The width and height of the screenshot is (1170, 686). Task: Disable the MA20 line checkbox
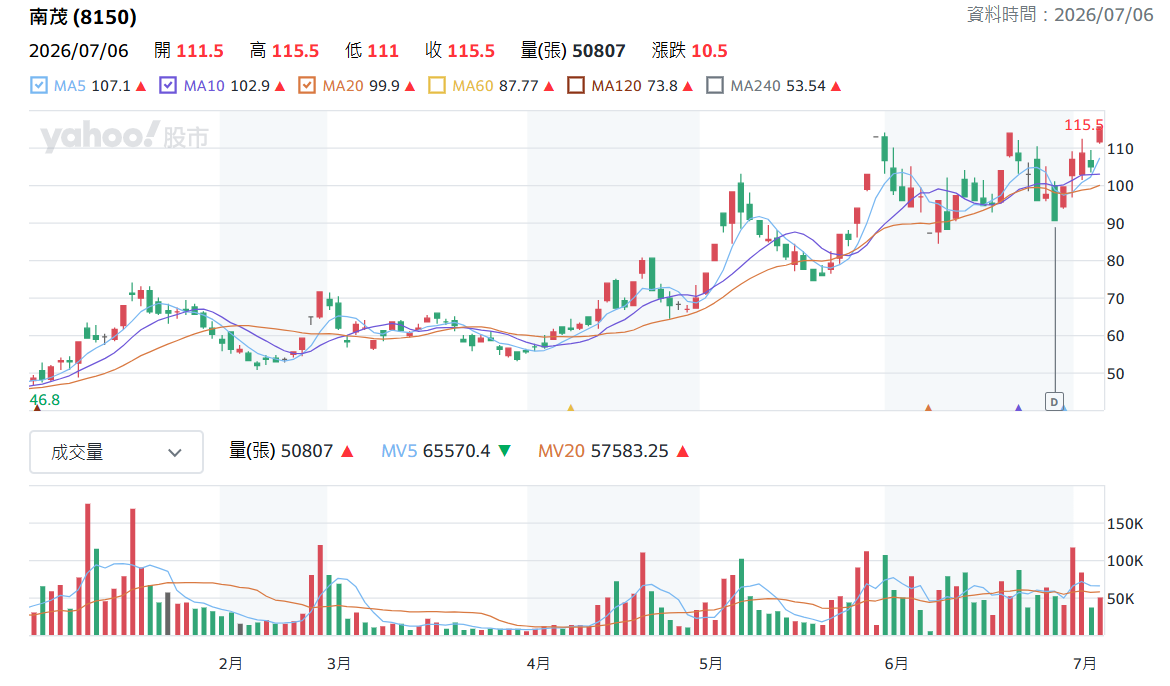tap(307, 85)
